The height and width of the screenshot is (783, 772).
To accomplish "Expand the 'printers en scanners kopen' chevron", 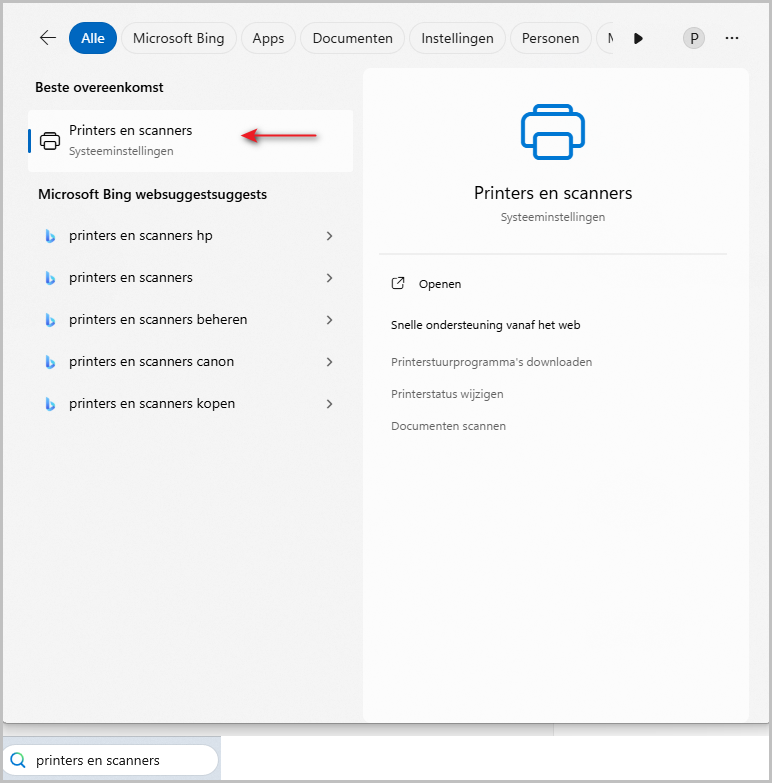I will (329, 404).
